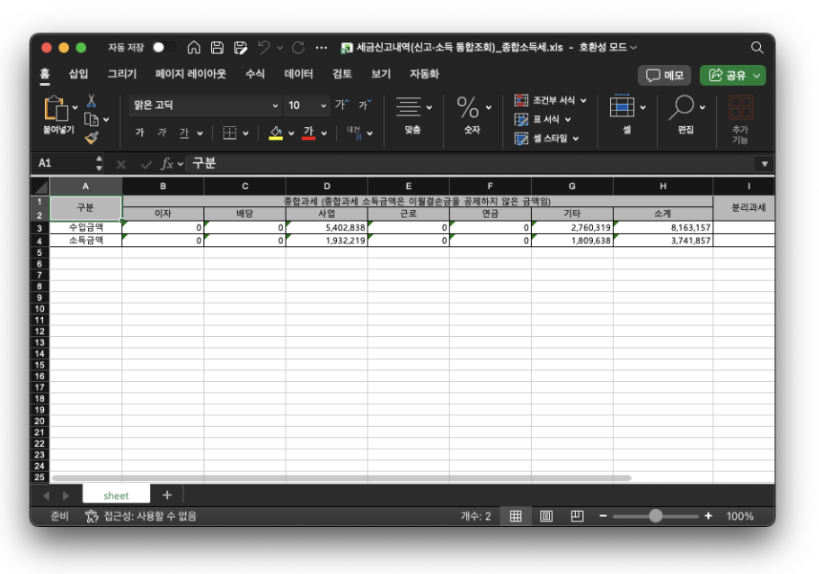819x574 pixels.
Task: Add a new sheet with plus button
Action: (167, 495)
